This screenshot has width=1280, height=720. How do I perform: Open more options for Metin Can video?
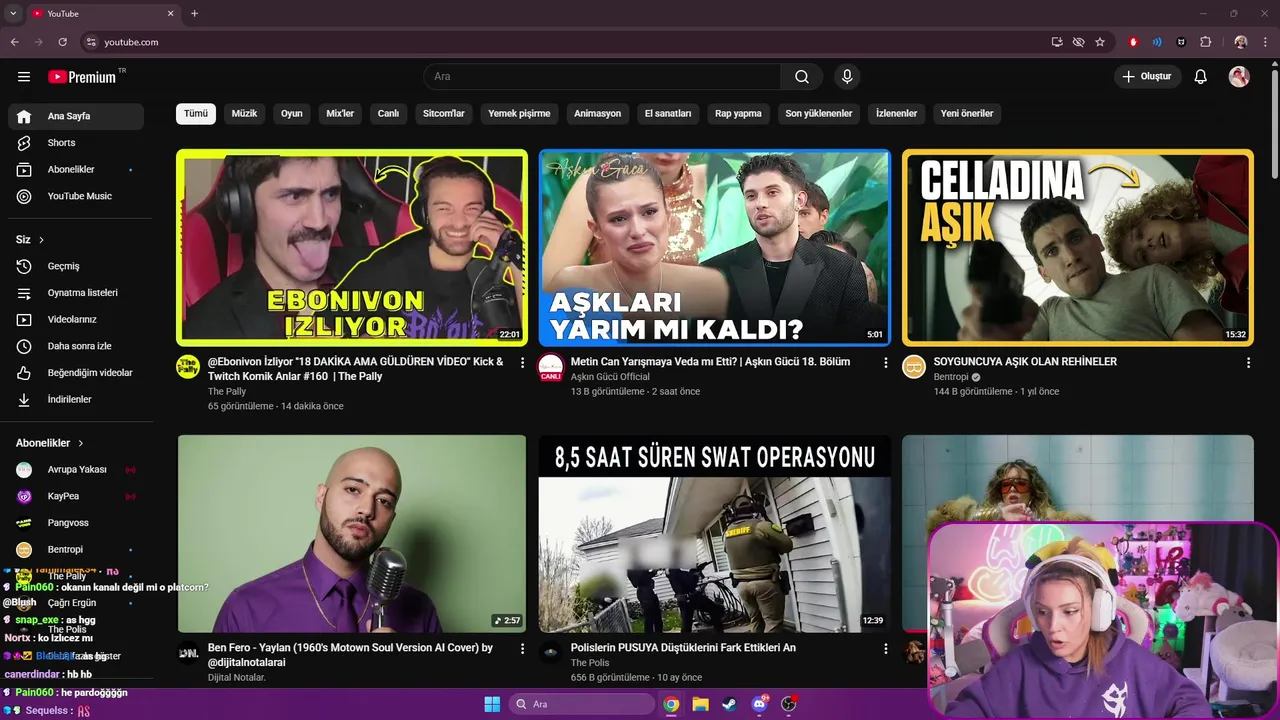885,363
